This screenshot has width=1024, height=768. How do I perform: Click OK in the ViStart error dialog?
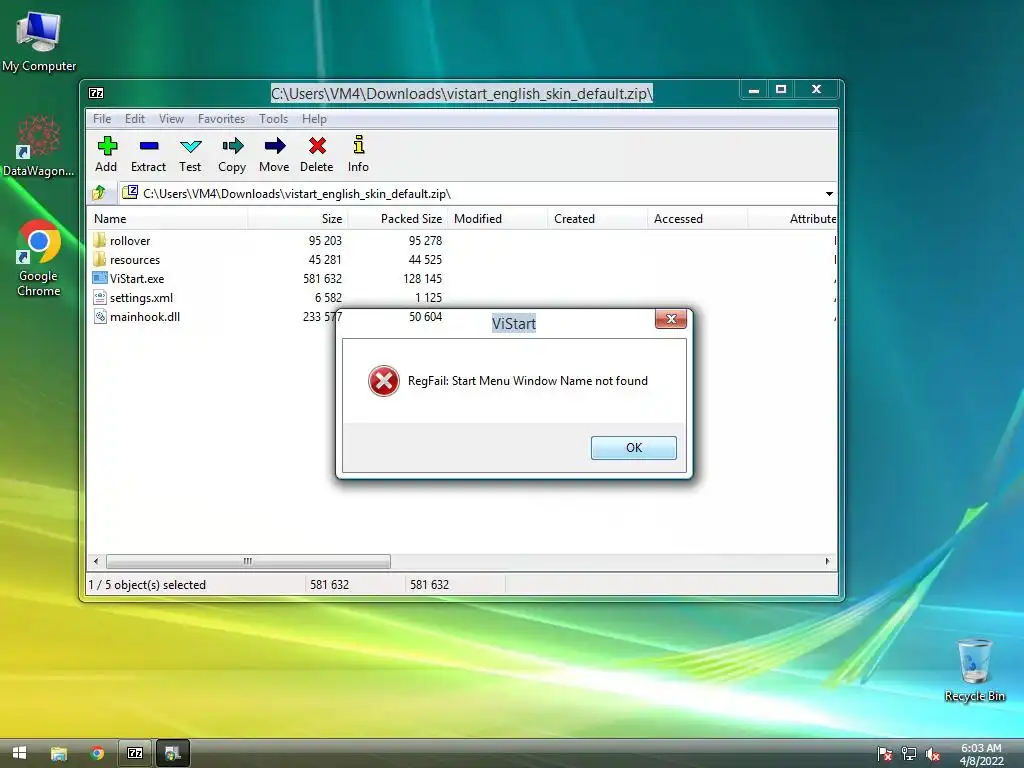point(633,448)
